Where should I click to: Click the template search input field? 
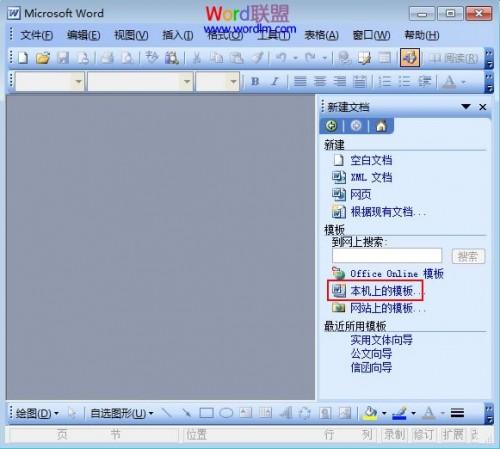(387, 256)
